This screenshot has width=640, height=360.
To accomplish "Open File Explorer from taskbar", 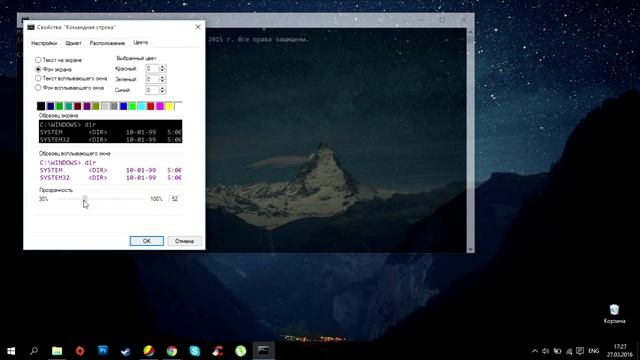I will point(57,351).
